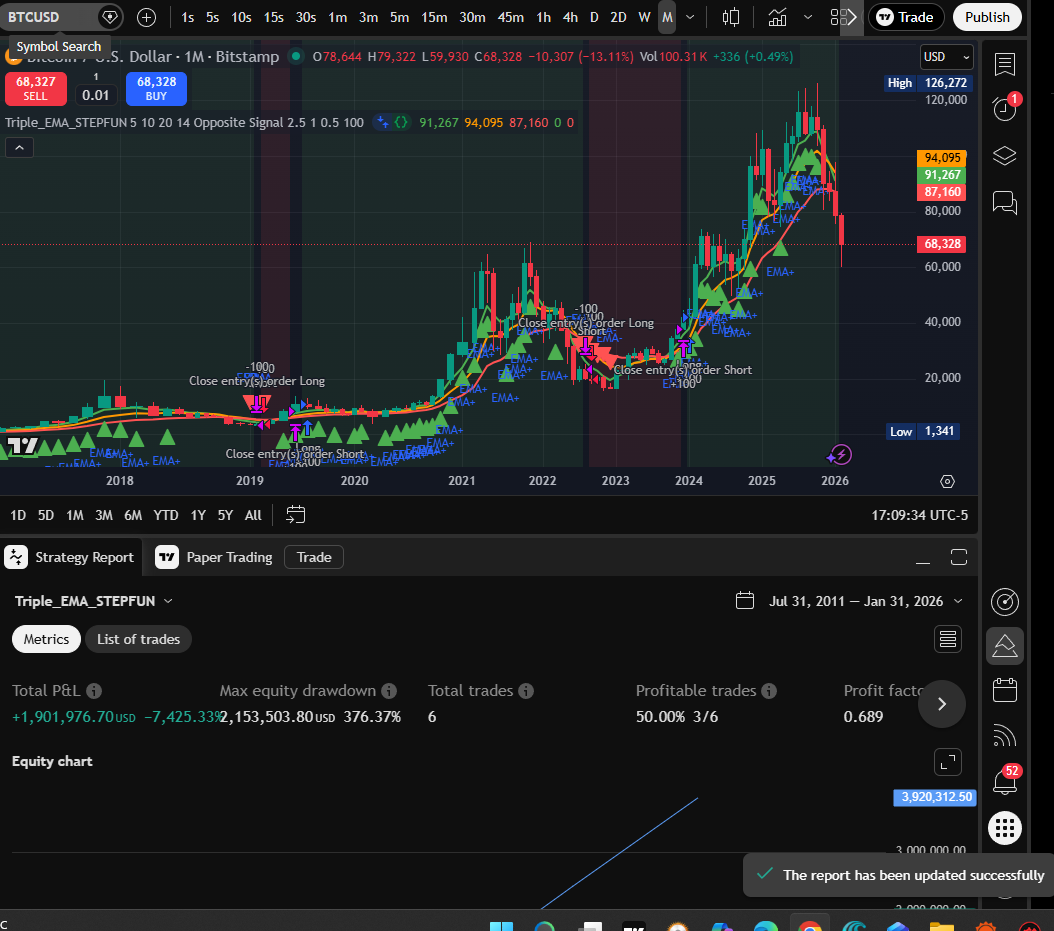Open the USD currency dropdown
Image resolution: width=1054 pixels, height=931 pixels.
pos(944,57)
